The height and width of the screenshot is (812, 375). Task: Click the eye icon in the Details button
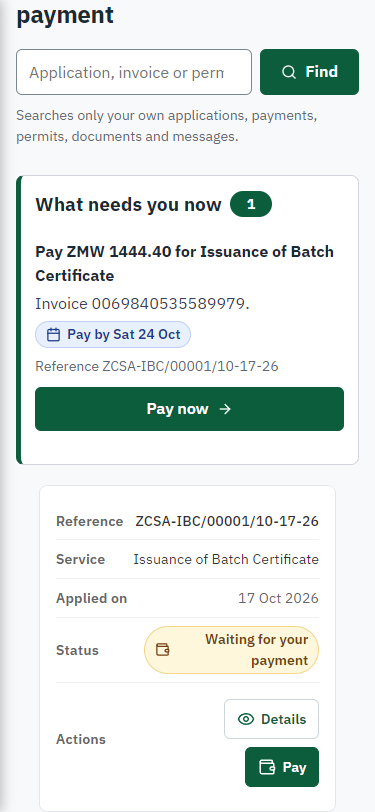tap(246, 719)
